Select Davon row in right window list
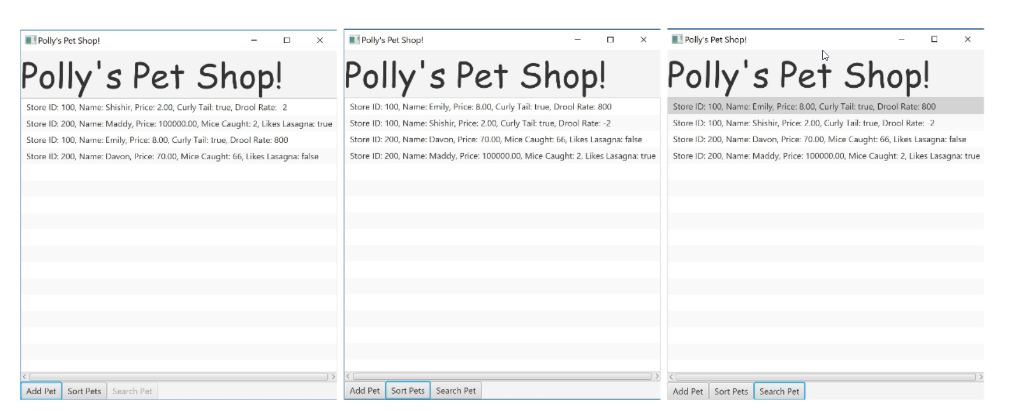 825,139
